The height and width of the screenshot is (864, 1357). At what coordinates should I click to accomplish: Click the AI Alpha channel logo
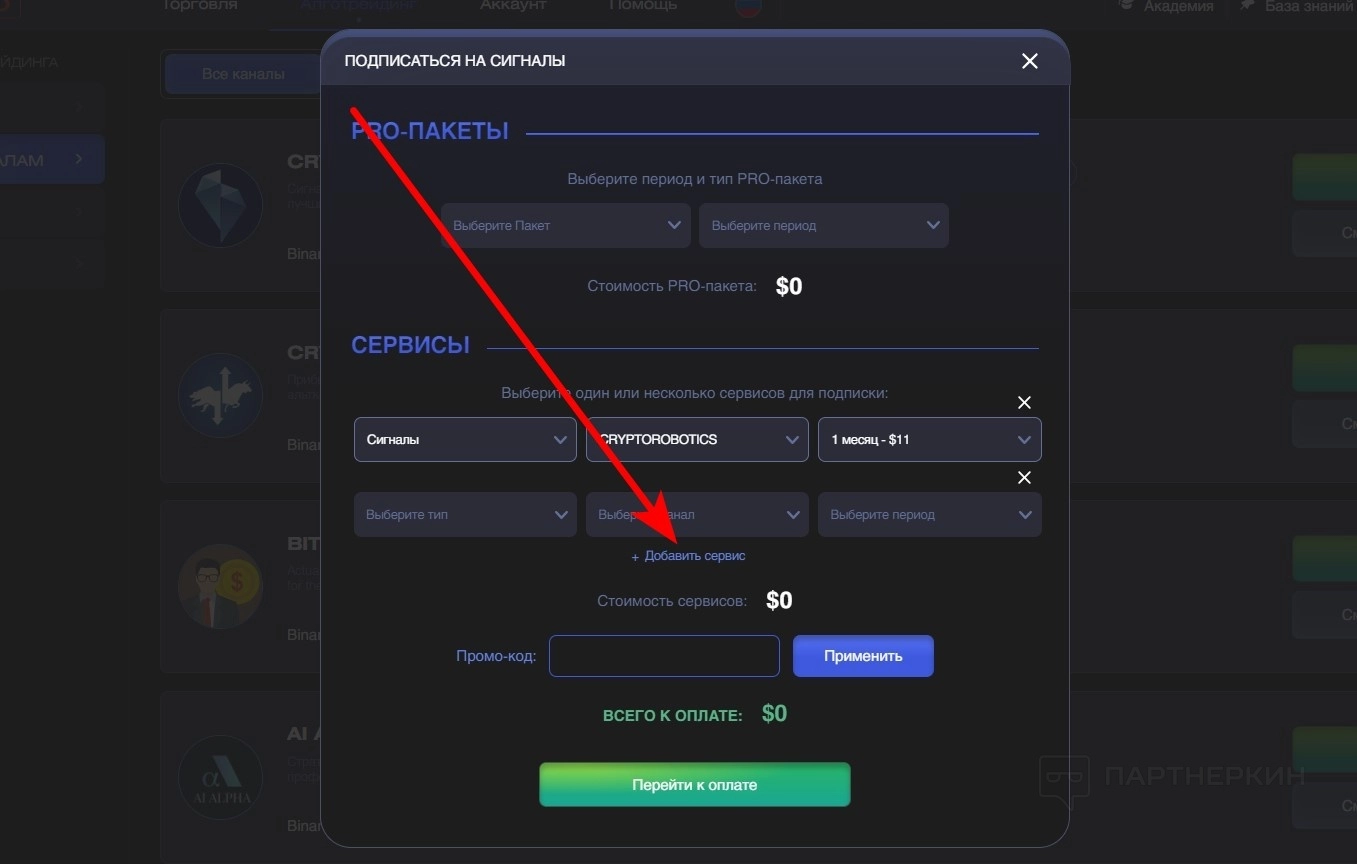pos(220,778)
